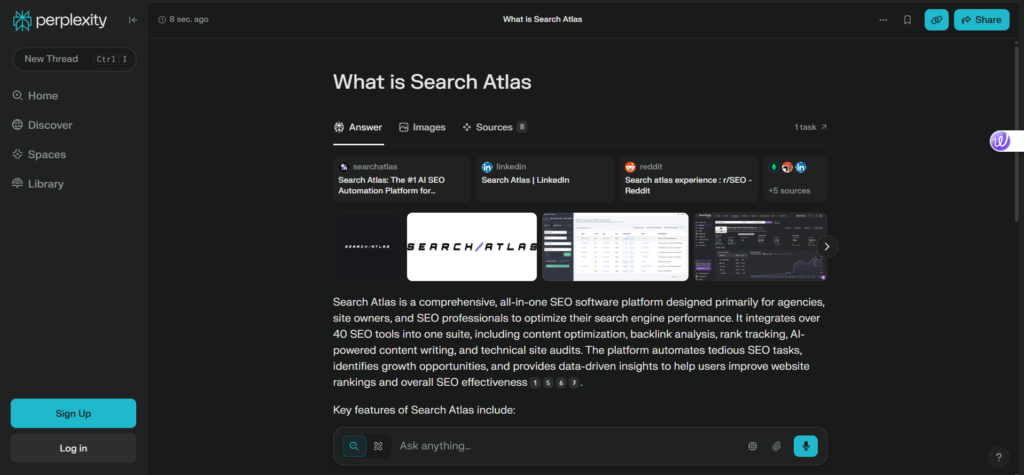Bookmark this thread

click(907, 20)
